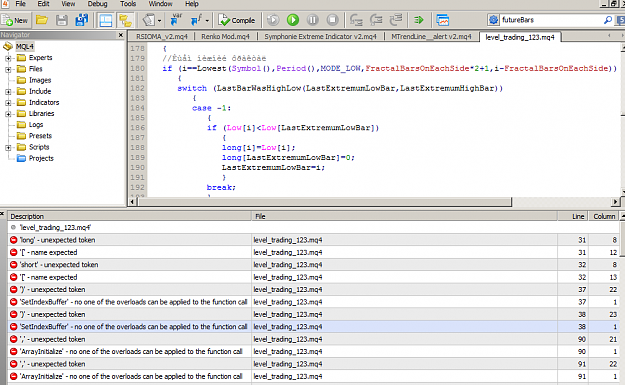The image size is (625, 385).
Task: Open the Tools menu
Action: pyautogui.click(x=128, y=4)
